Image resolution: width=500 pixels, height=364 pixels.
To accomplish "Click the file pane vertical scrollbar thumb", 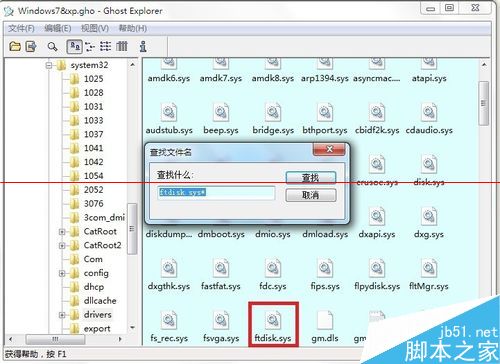I will point(483,103).
